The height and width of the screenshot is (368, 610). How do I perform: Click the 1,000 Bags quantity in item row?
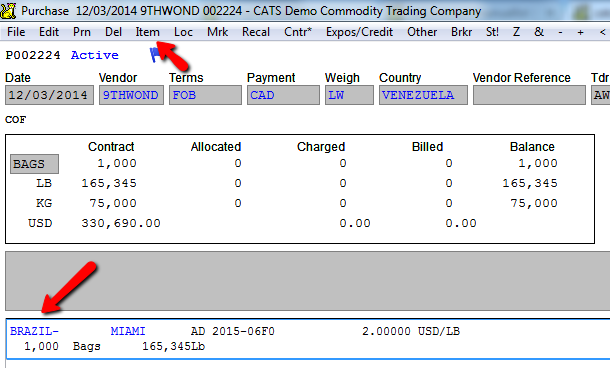62,346
